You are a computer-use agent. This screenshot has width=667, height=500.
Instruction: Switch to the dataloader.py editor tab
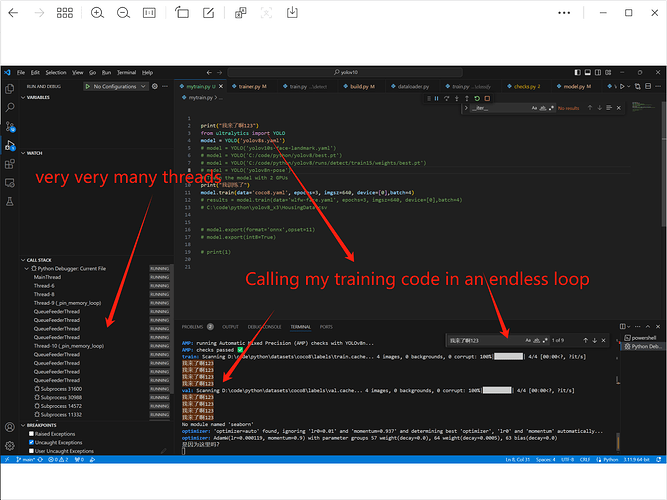click(413, 86)
